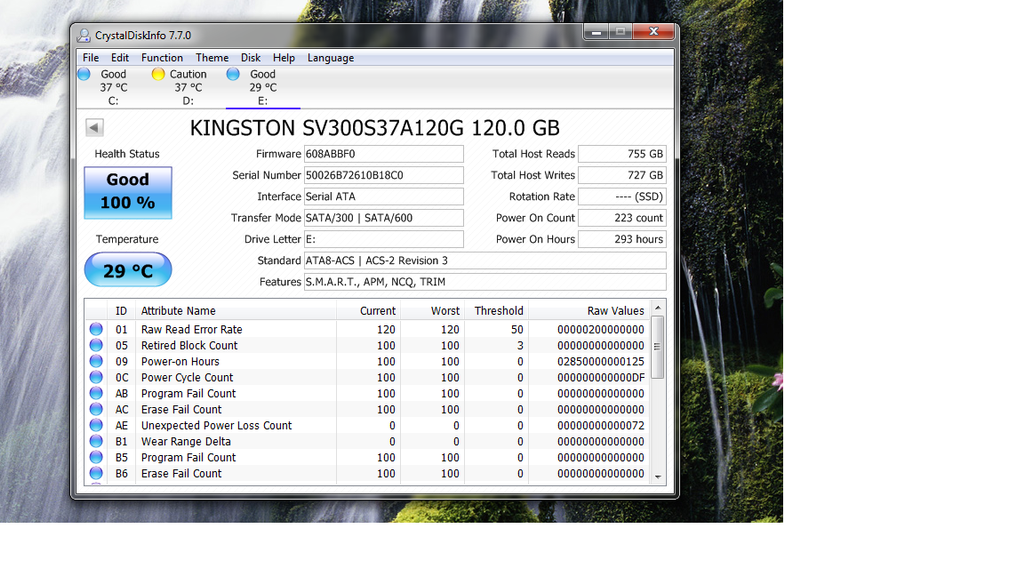1024x576 pixels.
Task: Click the KINGSTON SV300S37A120G model title
Action: tap(375, 128)
